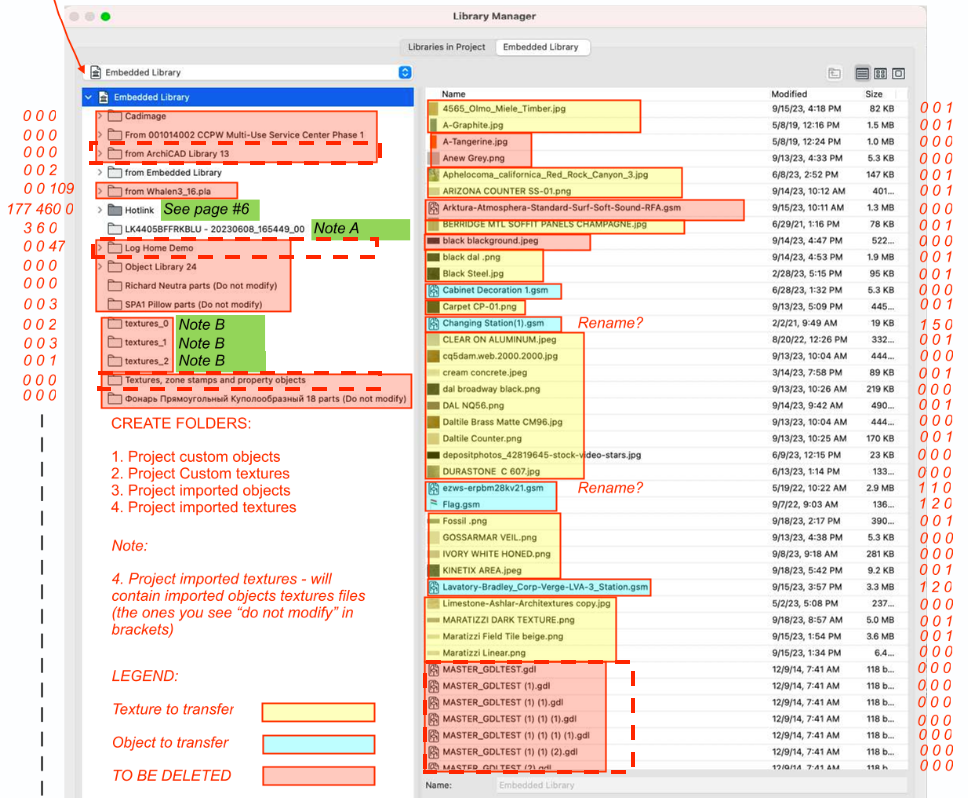
Task: Select MASTER_GDLTEST (1).gdl file icon
Action: click(433, 686)
